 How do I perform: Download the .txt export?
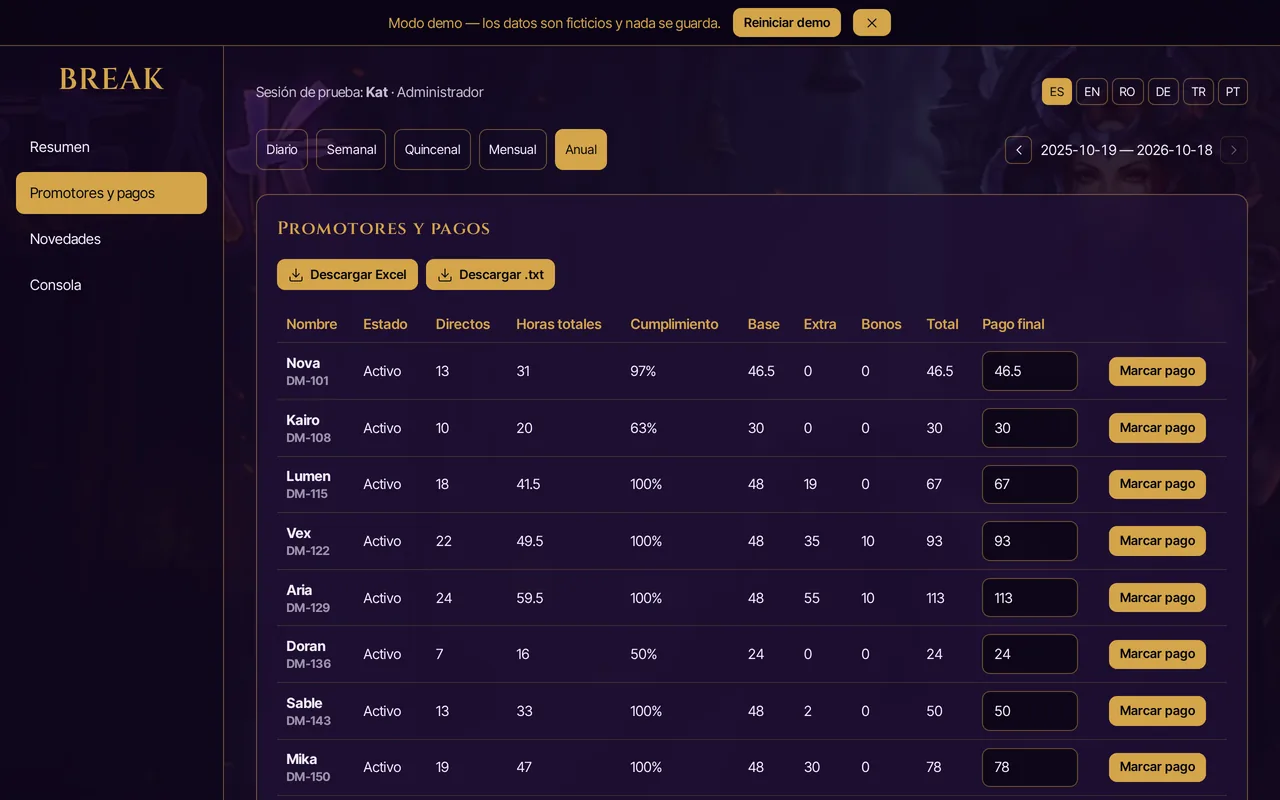pyautogui.click(x=490, y=275)
